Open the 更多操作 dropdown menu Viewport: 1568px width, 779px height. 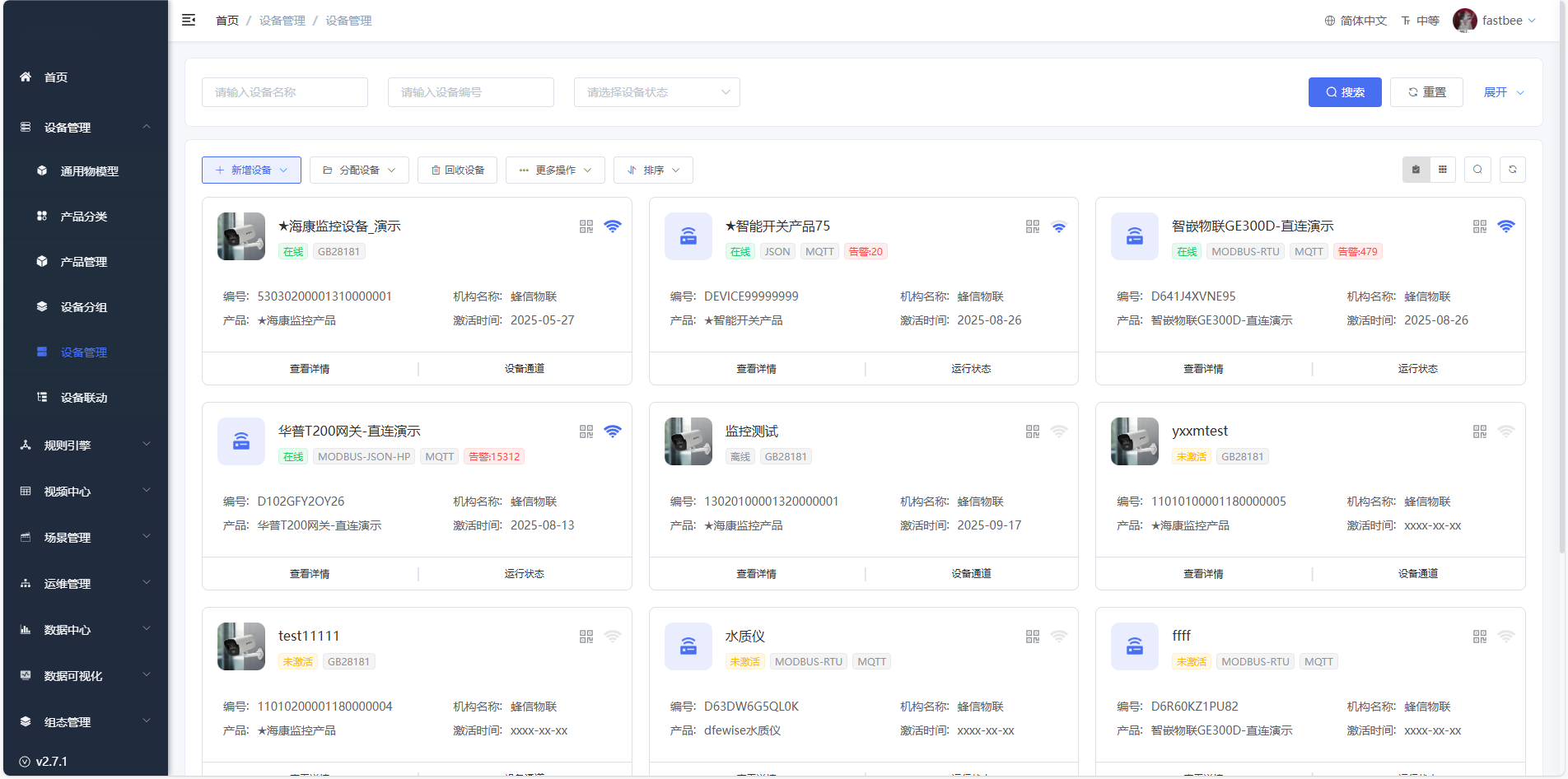pyautogui.click(x=555, y=170)
